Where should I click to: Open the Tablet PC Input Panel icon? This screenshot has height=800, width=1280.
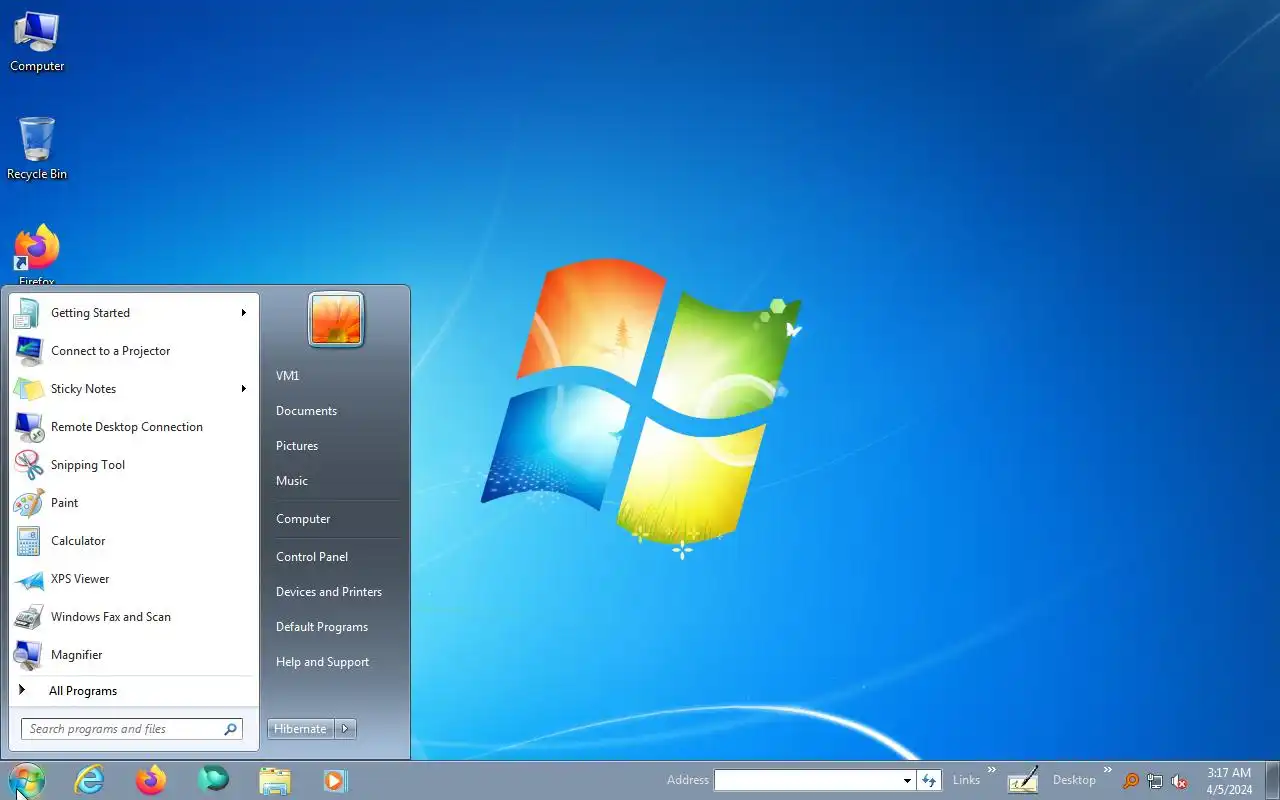coord(1022,780)
